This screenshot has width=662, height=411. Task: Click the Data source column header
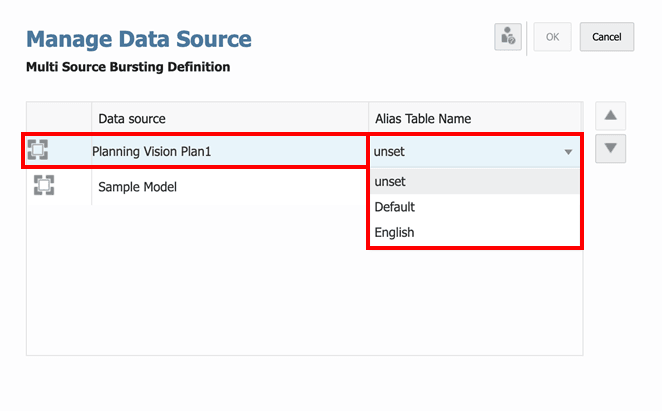point(132,119)
